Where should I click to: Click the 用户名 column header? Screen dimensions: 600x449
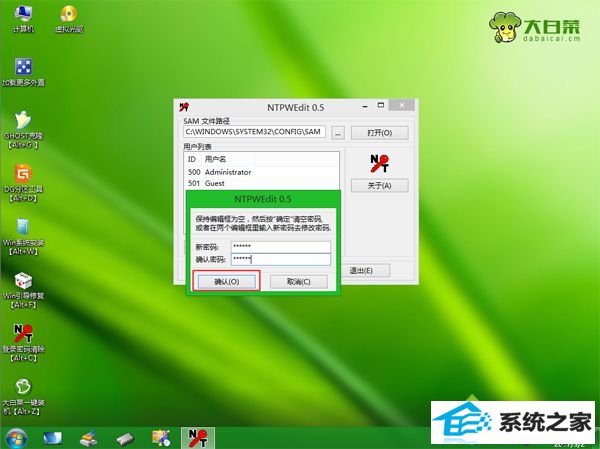coord(215,159)
